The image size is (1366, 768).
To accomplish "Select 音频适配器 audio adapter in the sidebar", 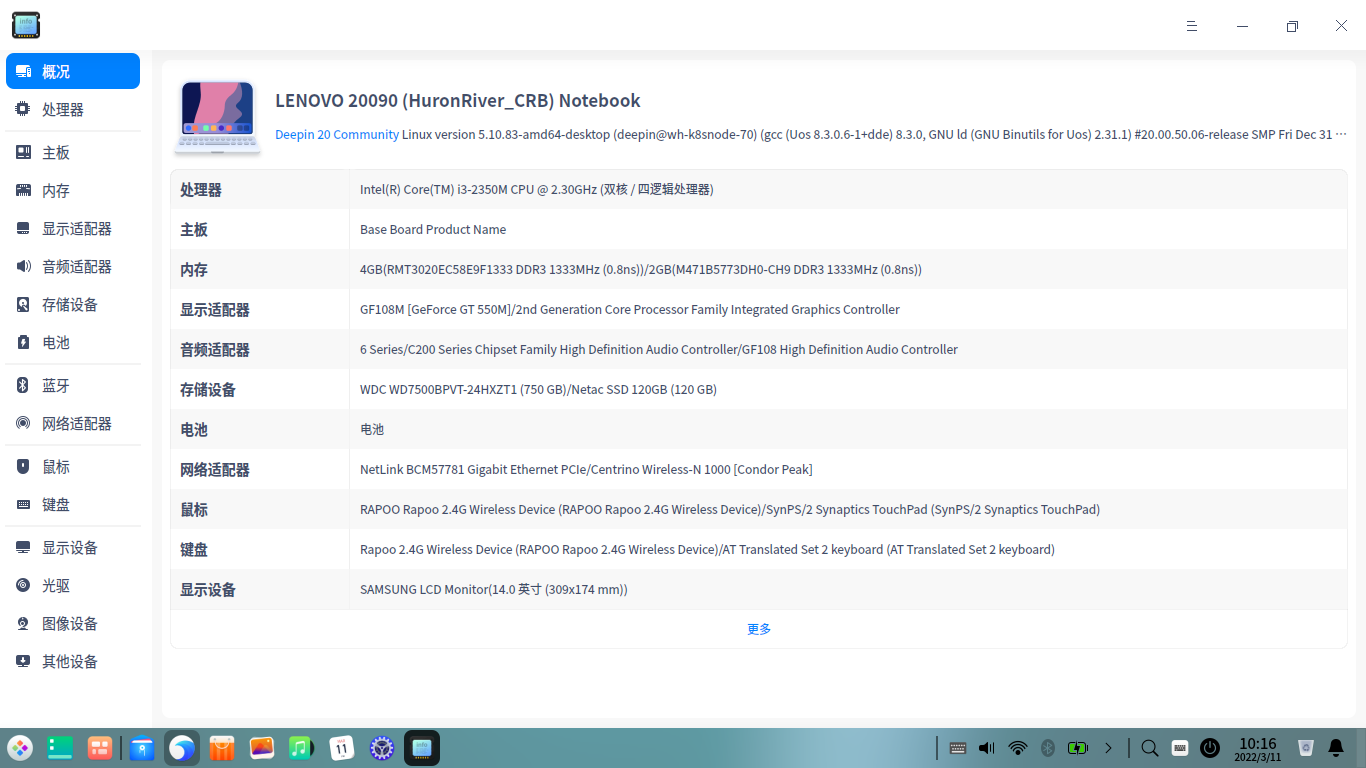I will (73, 266).
